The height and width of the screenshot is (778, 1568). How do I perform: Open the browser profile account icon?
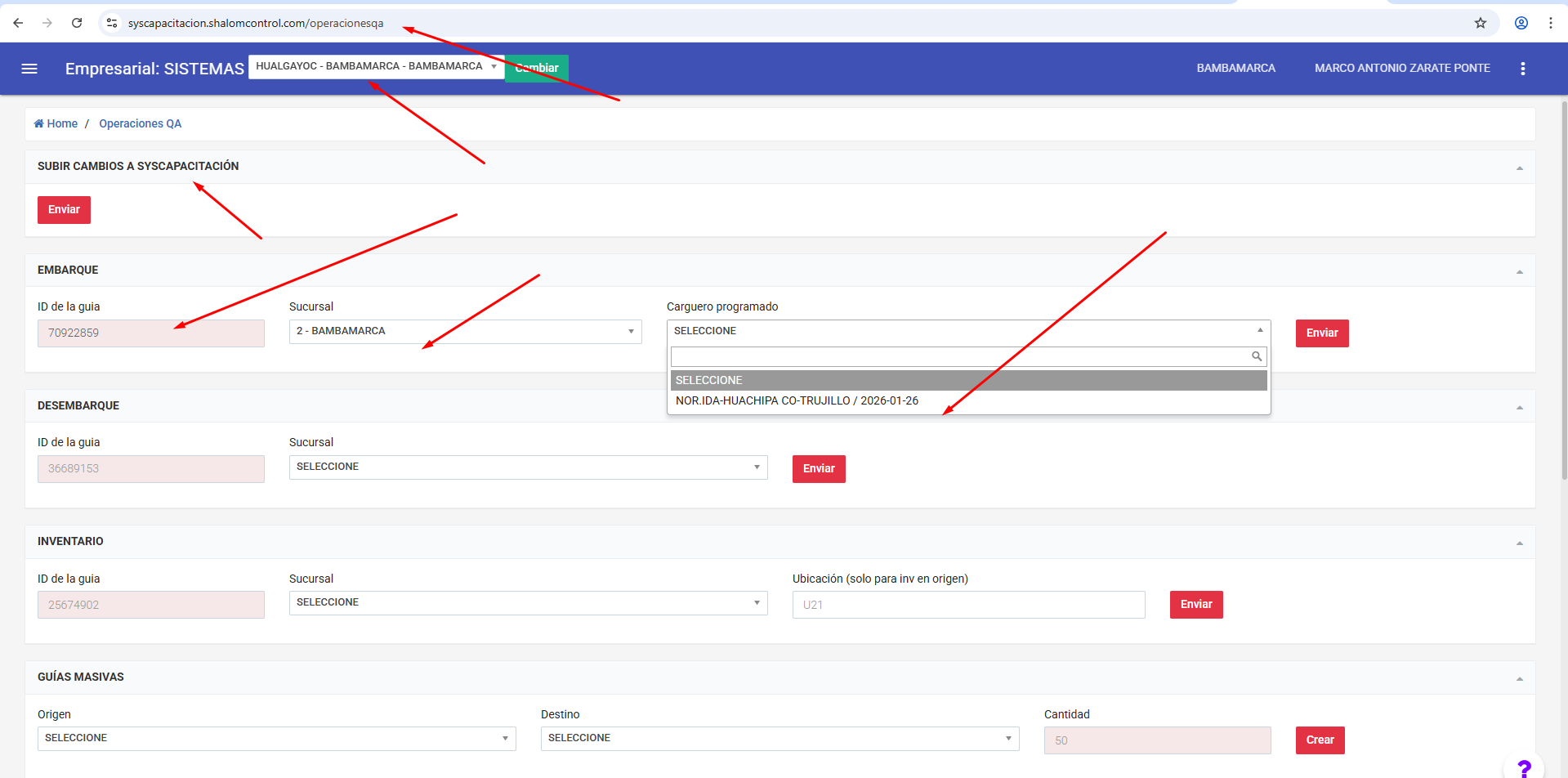[1521, 23]
